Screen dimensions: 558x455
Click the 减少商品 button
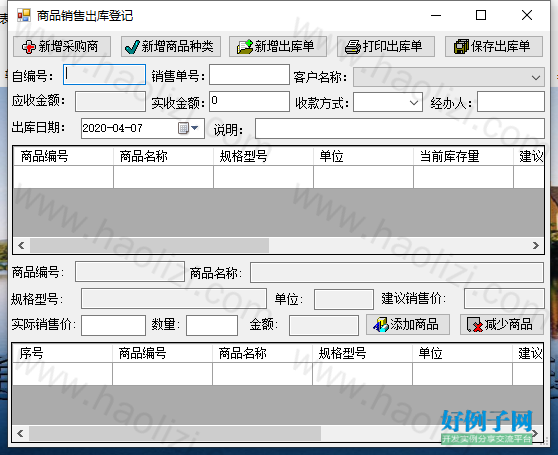coord(502,324)
